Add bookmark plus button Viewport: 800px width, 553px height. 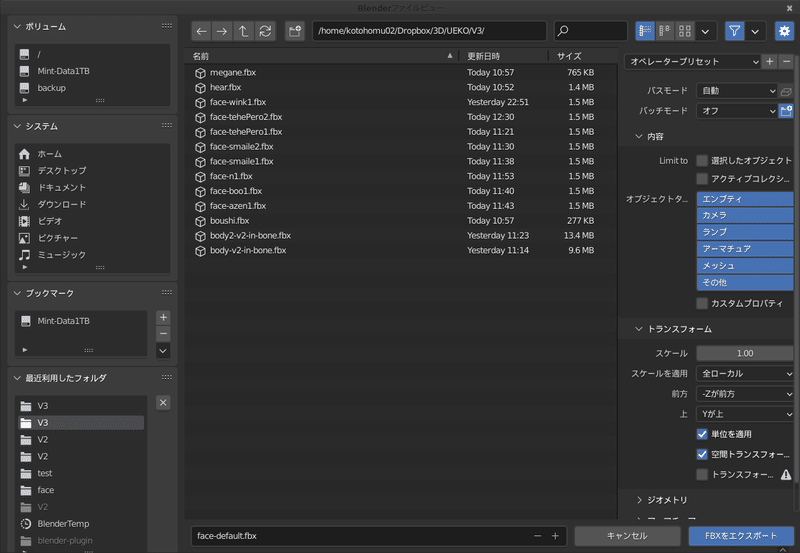(x=163, y=317)
